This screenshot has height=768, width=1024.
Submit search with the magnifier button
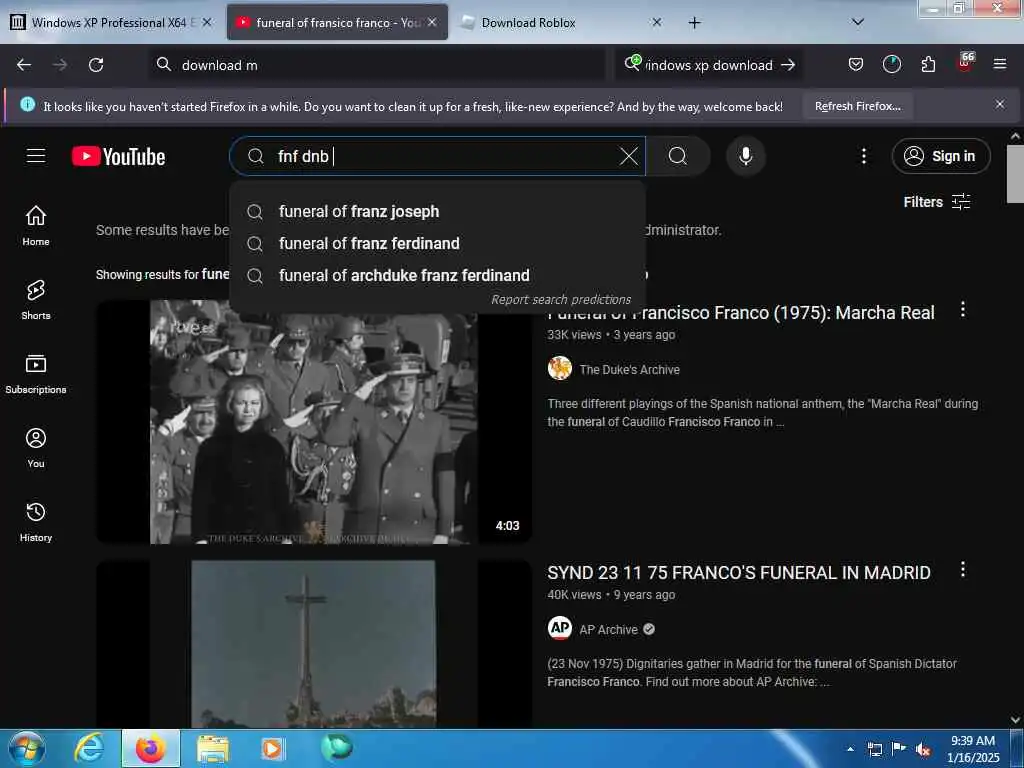tap(678, 156)
